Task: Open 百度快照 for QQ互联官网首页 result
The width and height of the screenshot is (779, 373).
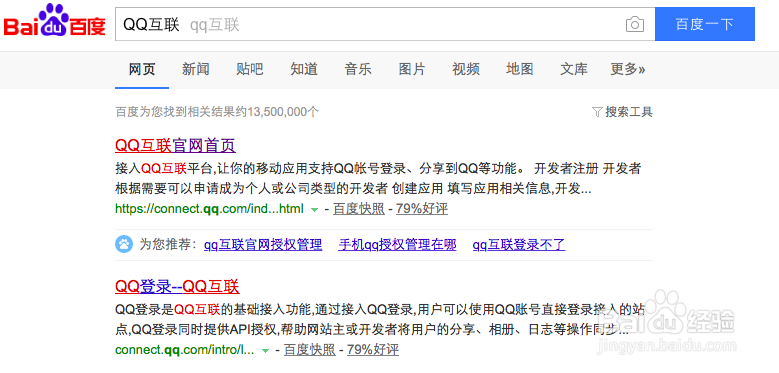Action: click(359, 209)
